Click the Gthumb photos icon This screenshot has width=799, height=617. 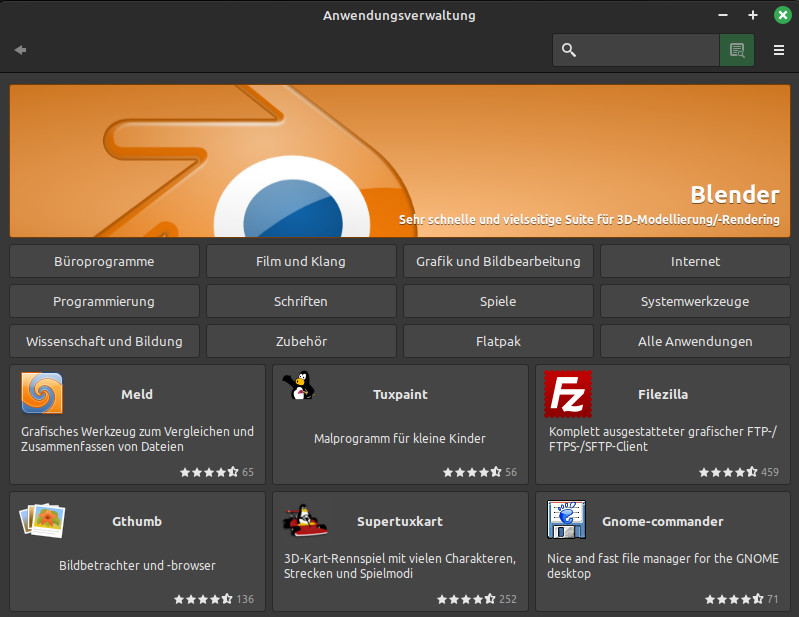tap(42, 520)
